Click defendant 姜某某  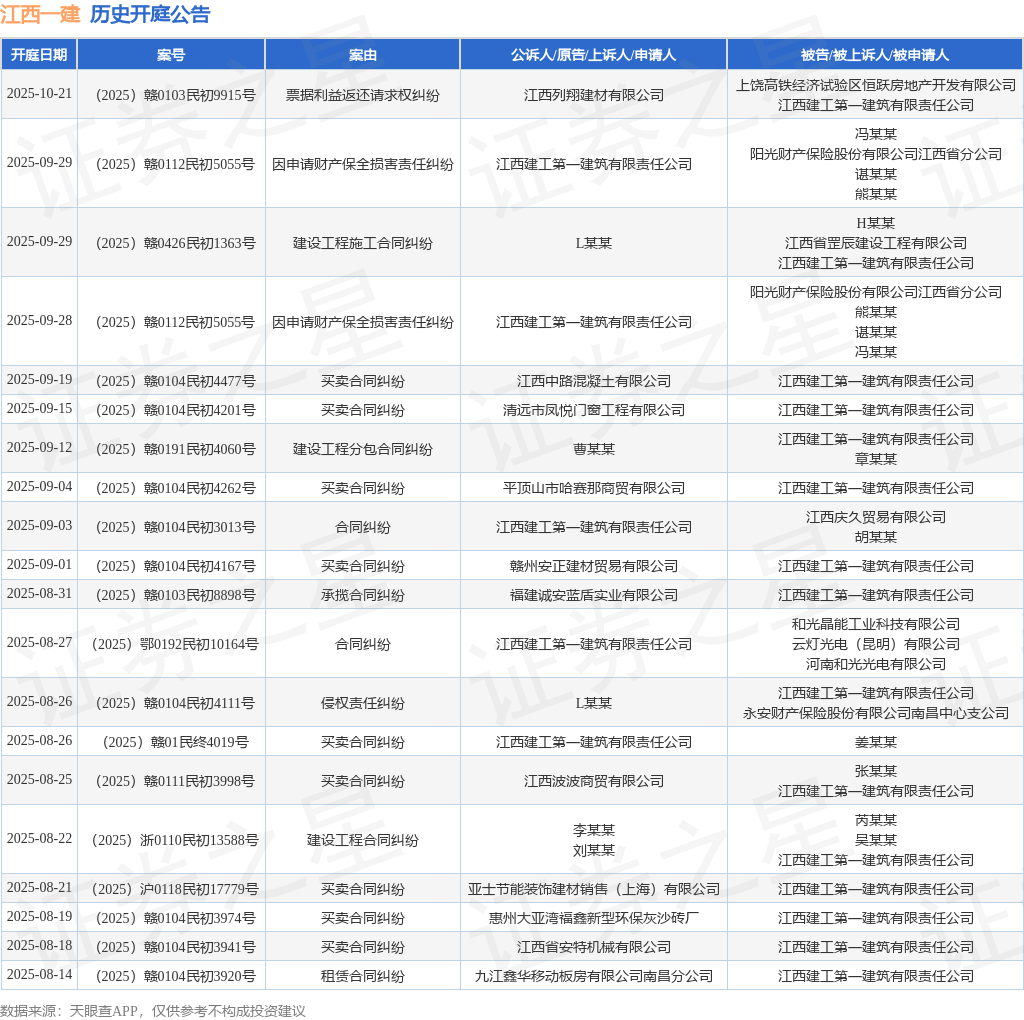(x=876, y=742)
